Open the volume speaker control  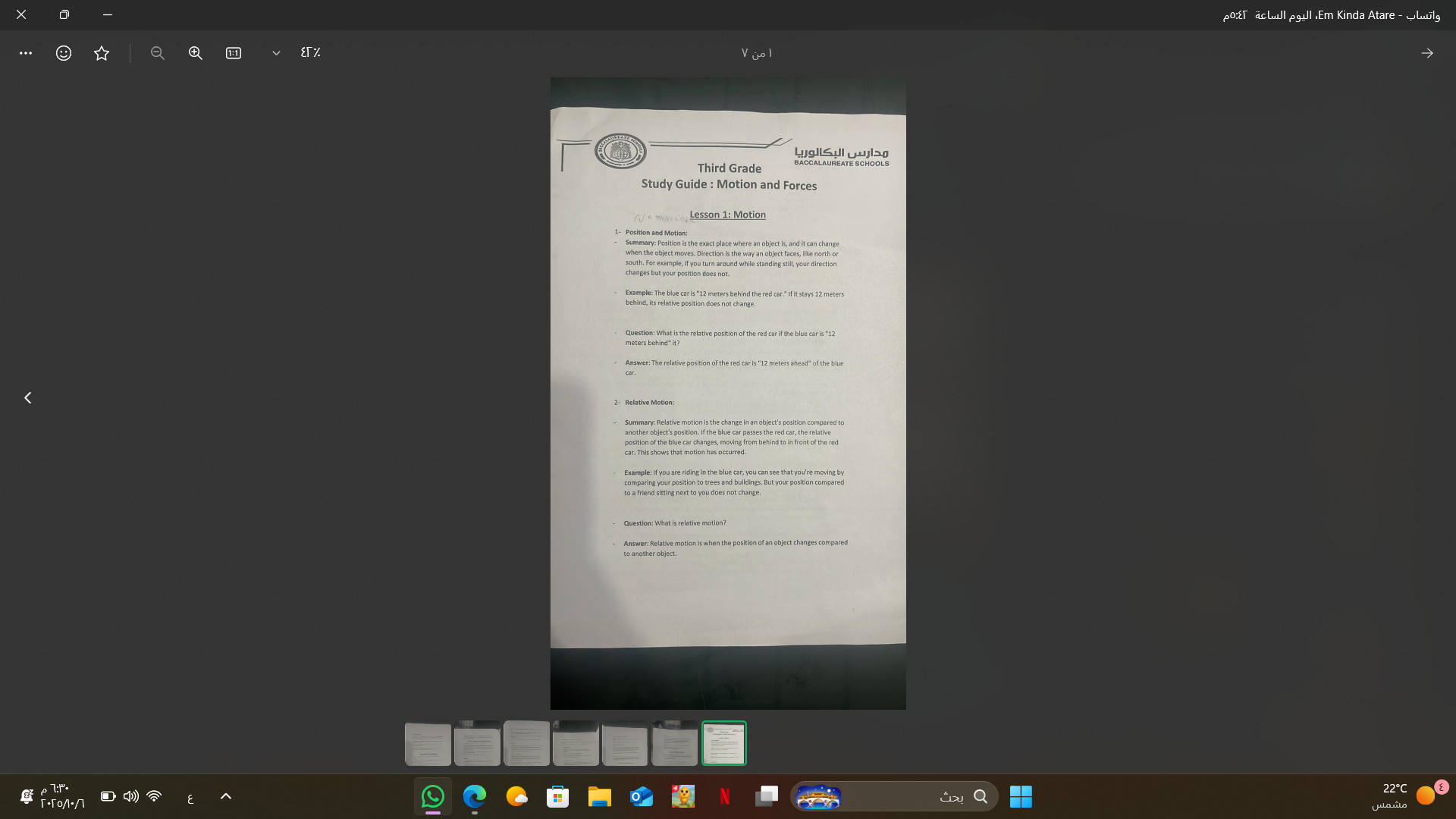(131, 796)
